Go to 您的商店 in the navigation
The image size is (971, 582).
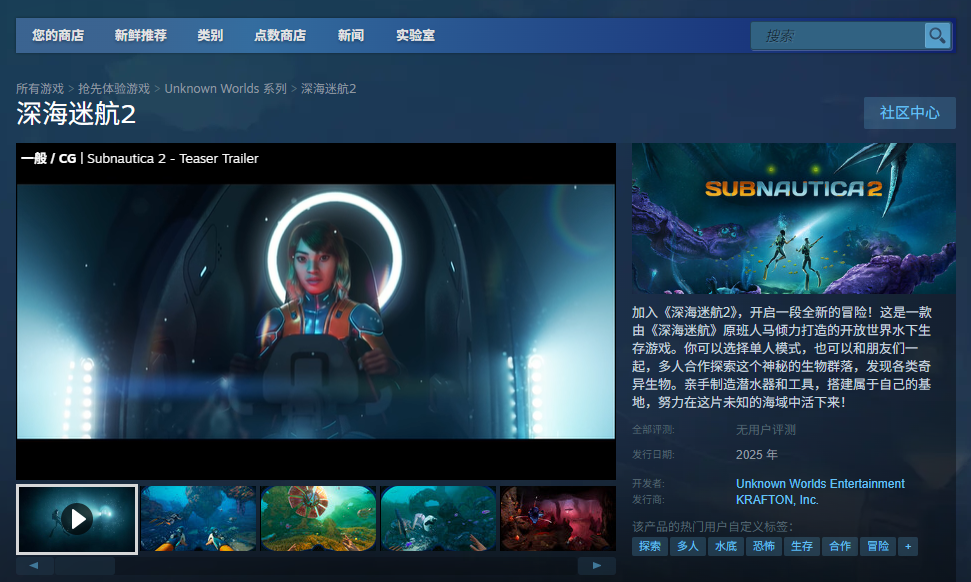point(58,35)
